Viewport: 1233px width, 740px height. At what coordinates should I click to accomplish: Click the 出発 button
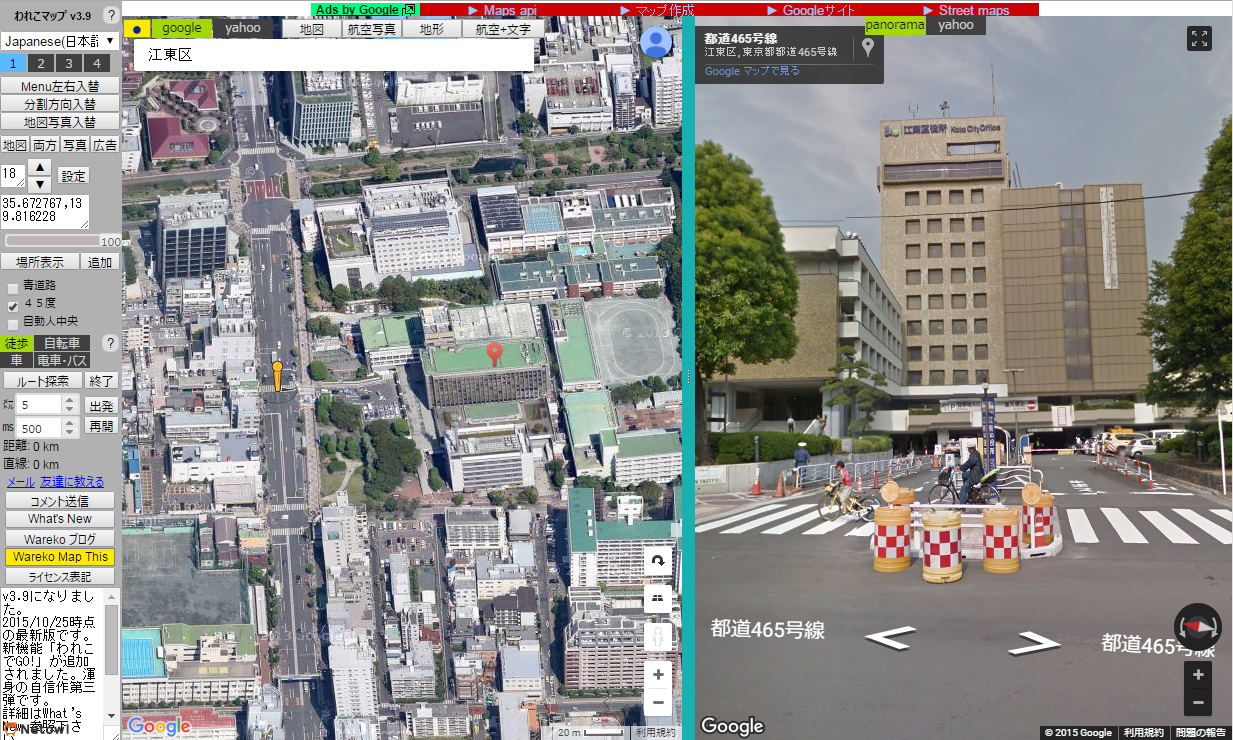(x=102, y=406)
